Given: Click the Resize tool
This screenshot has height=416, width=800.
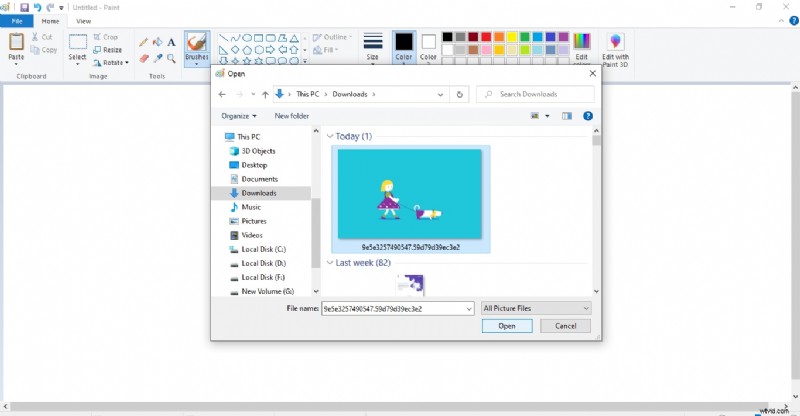Looking at the screenshot, I should [x=108, y=50].
